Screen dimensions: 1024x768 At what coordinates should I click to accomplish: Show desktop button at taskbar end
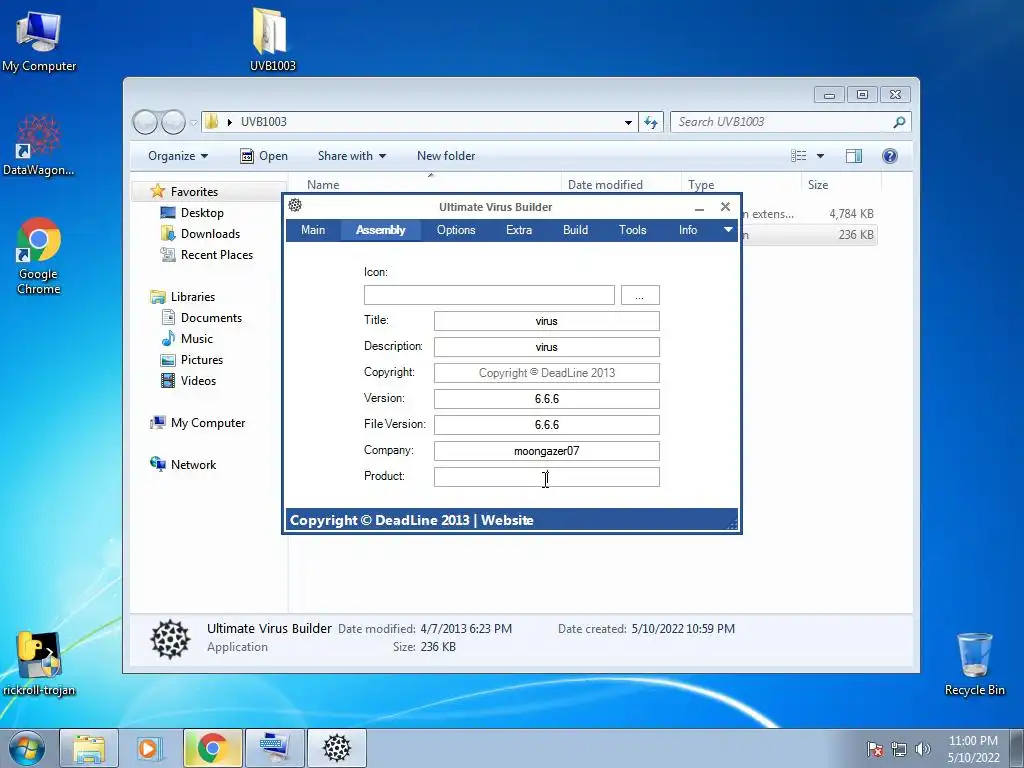[x=1018, y=748]
